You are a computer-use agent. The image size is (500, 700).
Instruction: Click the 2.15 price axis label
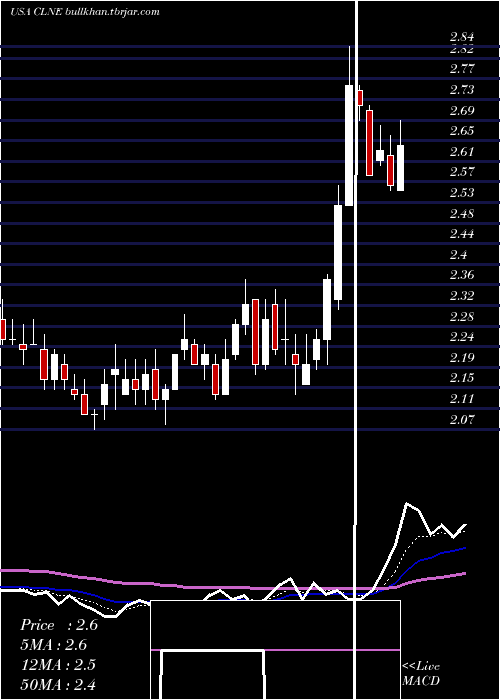(x=462, y=378)
